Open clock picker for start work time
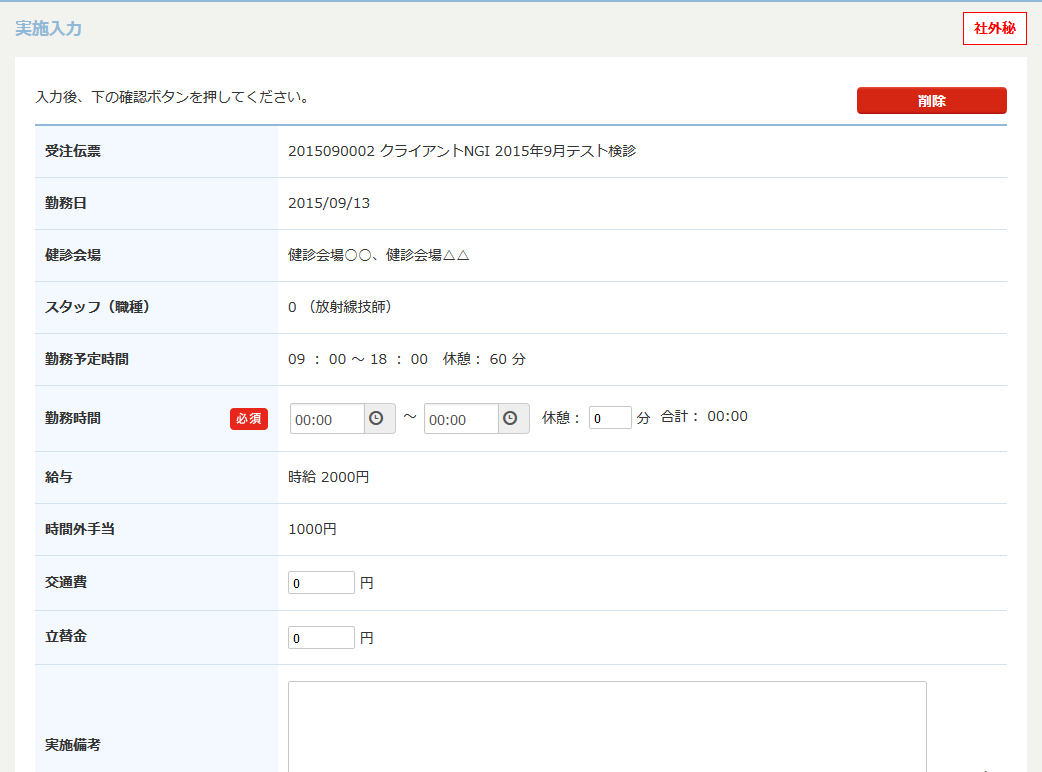 click(379, 419)
